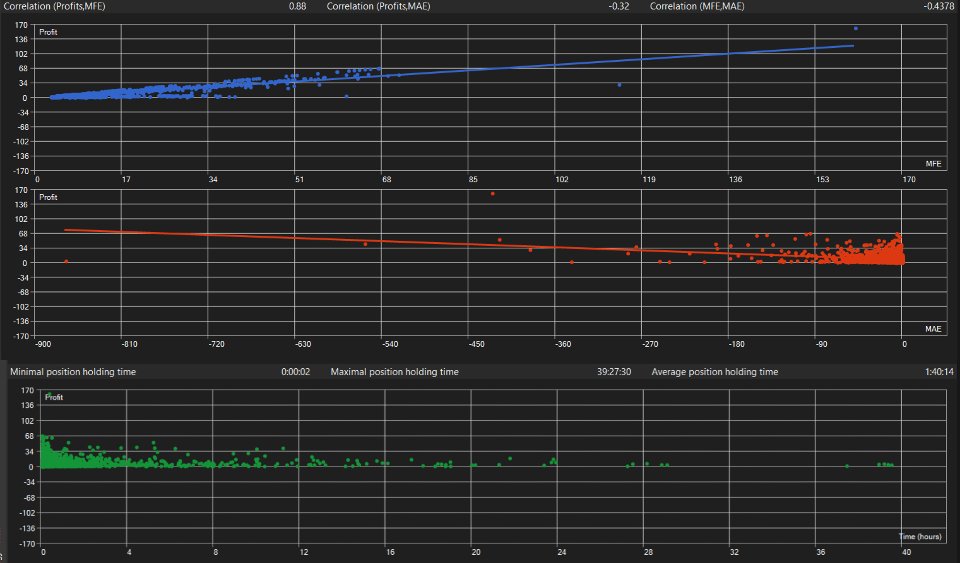Click the far-left red point near MAE -880
960x563 pixels.
tap(66, 261)
